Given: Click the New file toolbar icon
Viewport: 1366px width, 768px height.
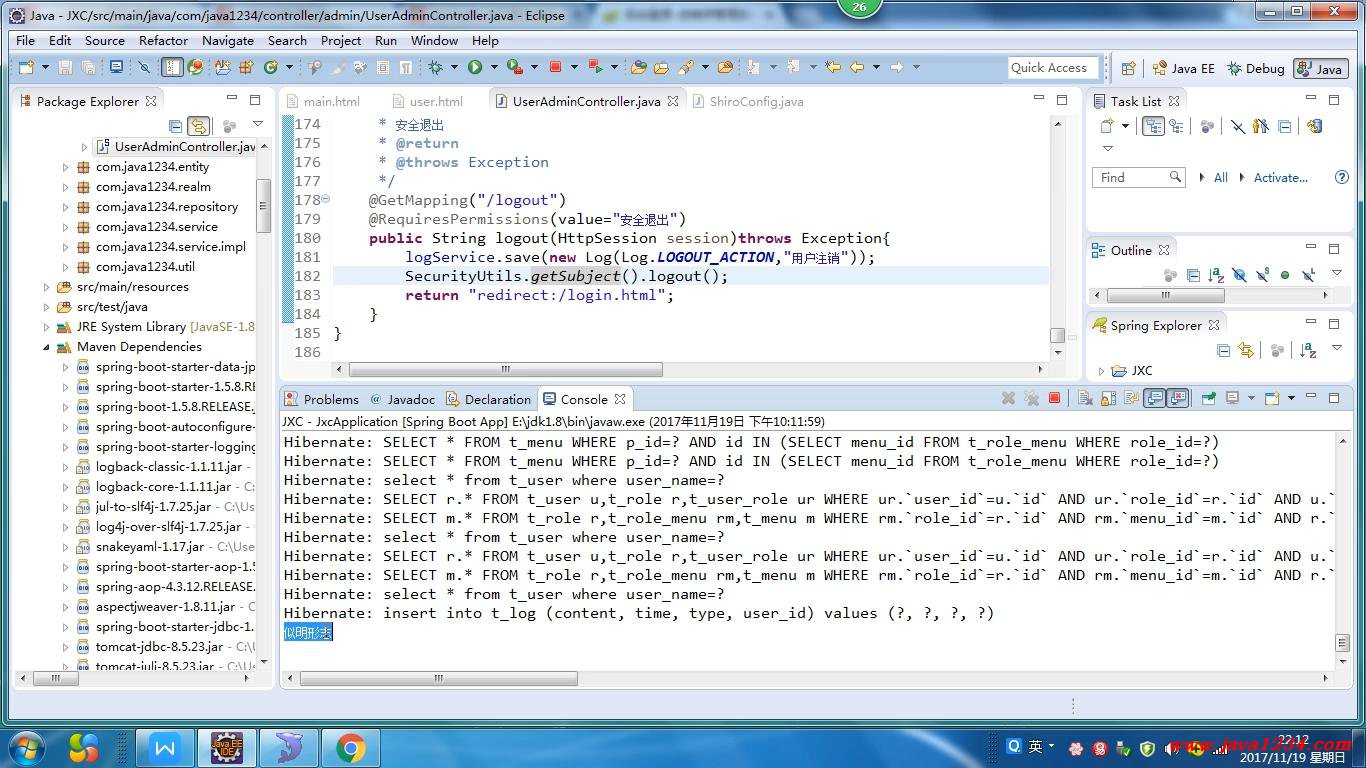Looking at the screenshot, I should coord(26,67).
